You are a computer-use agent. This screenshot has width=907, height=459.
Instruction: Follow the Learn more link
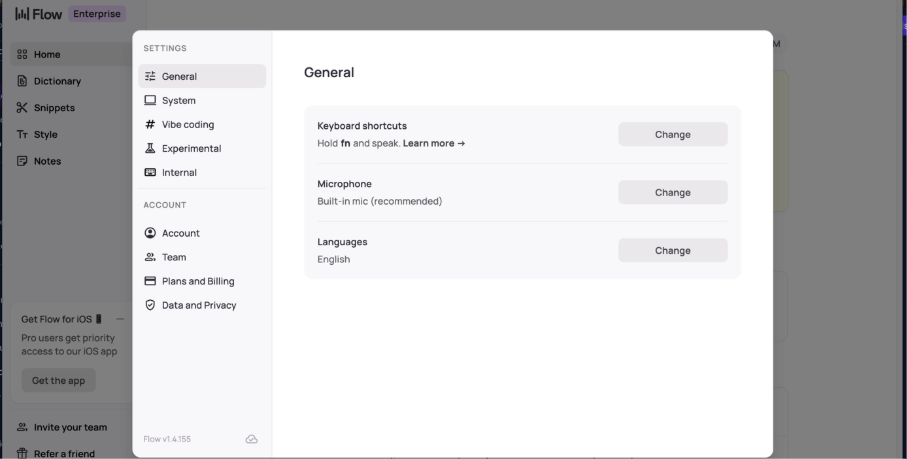tap(434, 143)
